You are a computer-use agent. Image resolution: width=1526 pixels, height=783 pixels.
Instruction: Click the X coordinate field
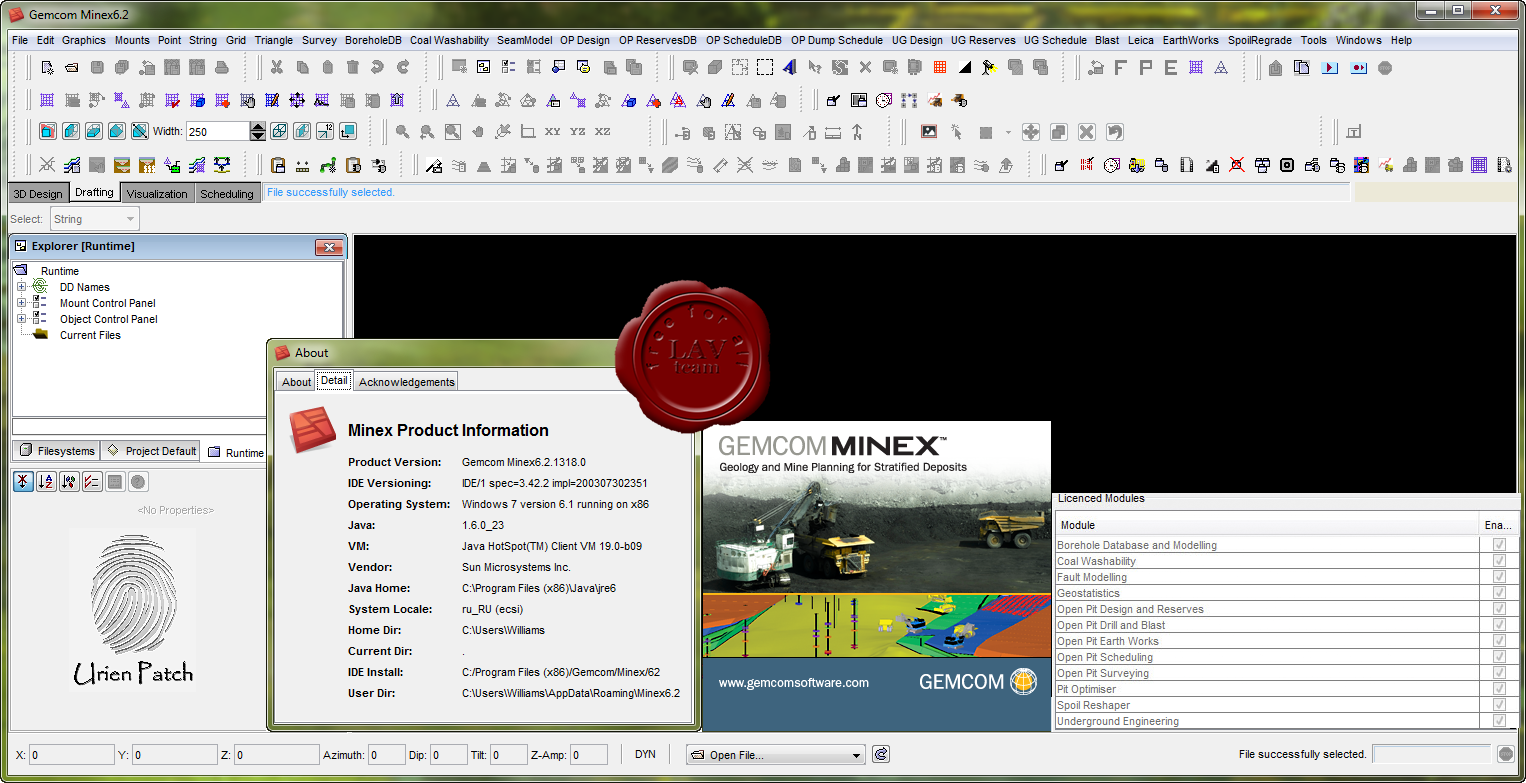72,755
